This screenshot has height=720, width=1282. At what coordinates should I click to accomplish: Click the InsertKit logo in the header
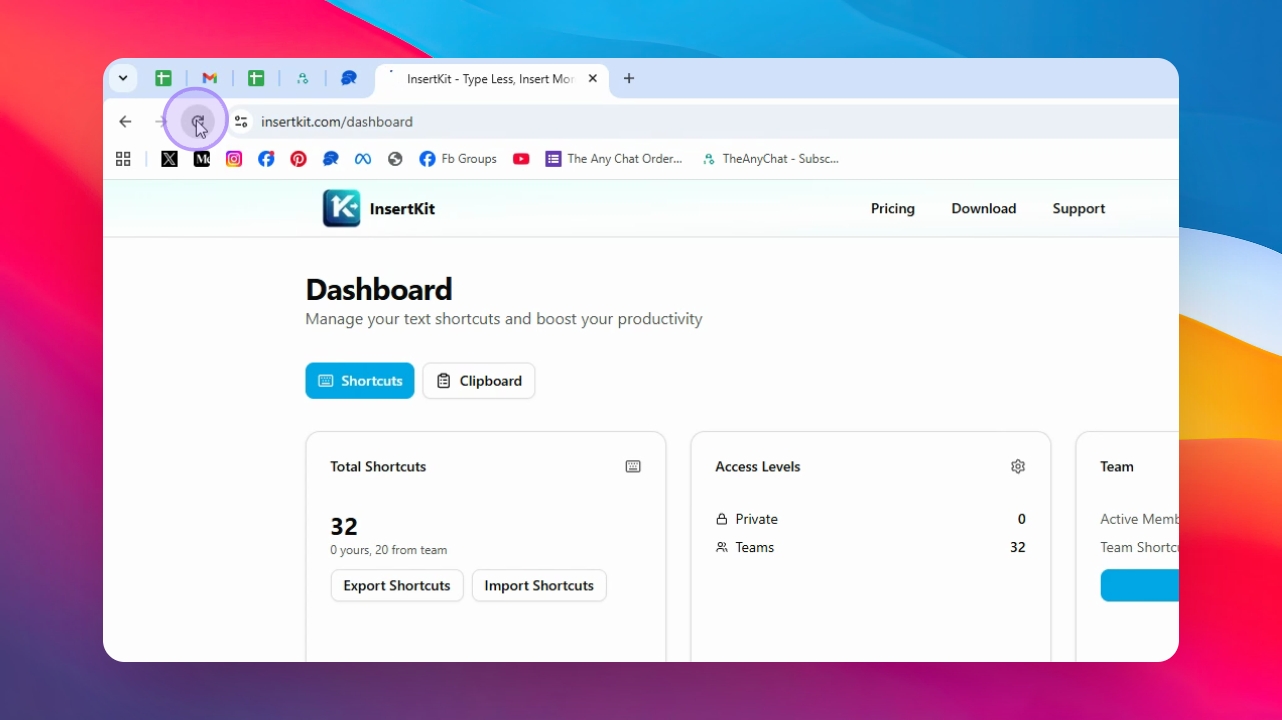(x=341, y=209)
